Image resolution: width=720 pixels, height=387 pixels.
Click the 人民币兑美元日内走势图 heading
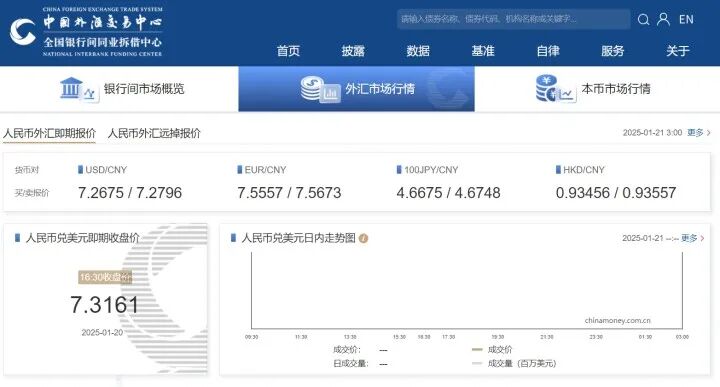[x=298, y=238]
